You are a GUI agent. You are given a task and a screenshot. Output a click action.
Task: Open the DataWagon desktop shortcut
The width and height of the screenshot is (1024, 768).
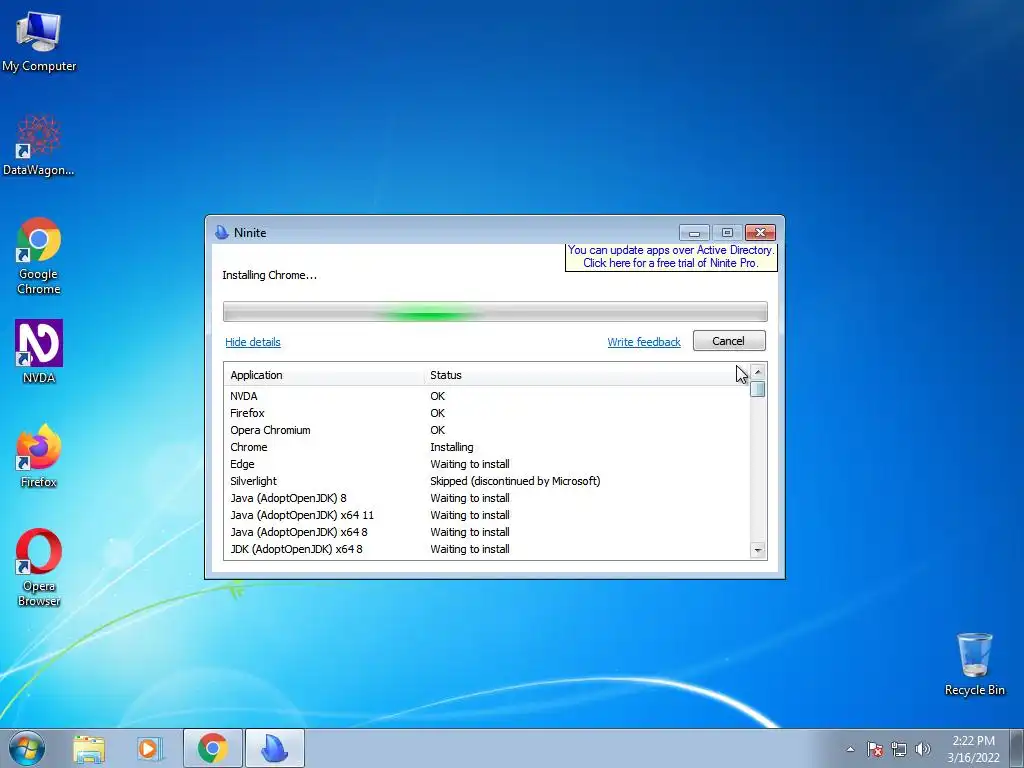39,145
